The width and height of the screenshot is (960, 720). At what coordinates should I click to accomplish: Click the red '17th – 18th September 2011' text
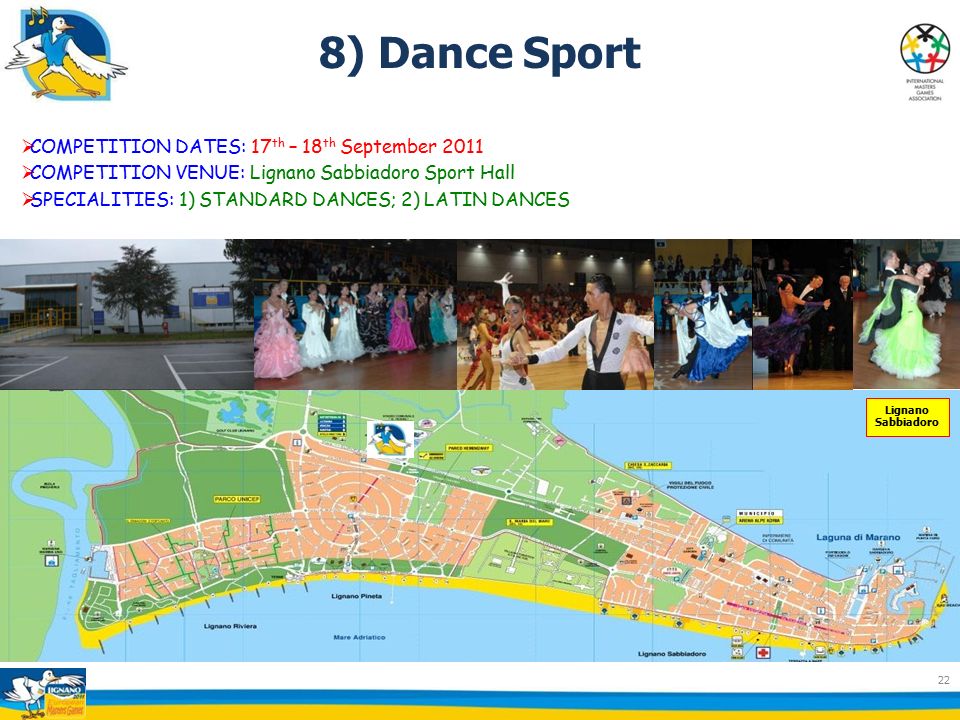click(367, 146)
